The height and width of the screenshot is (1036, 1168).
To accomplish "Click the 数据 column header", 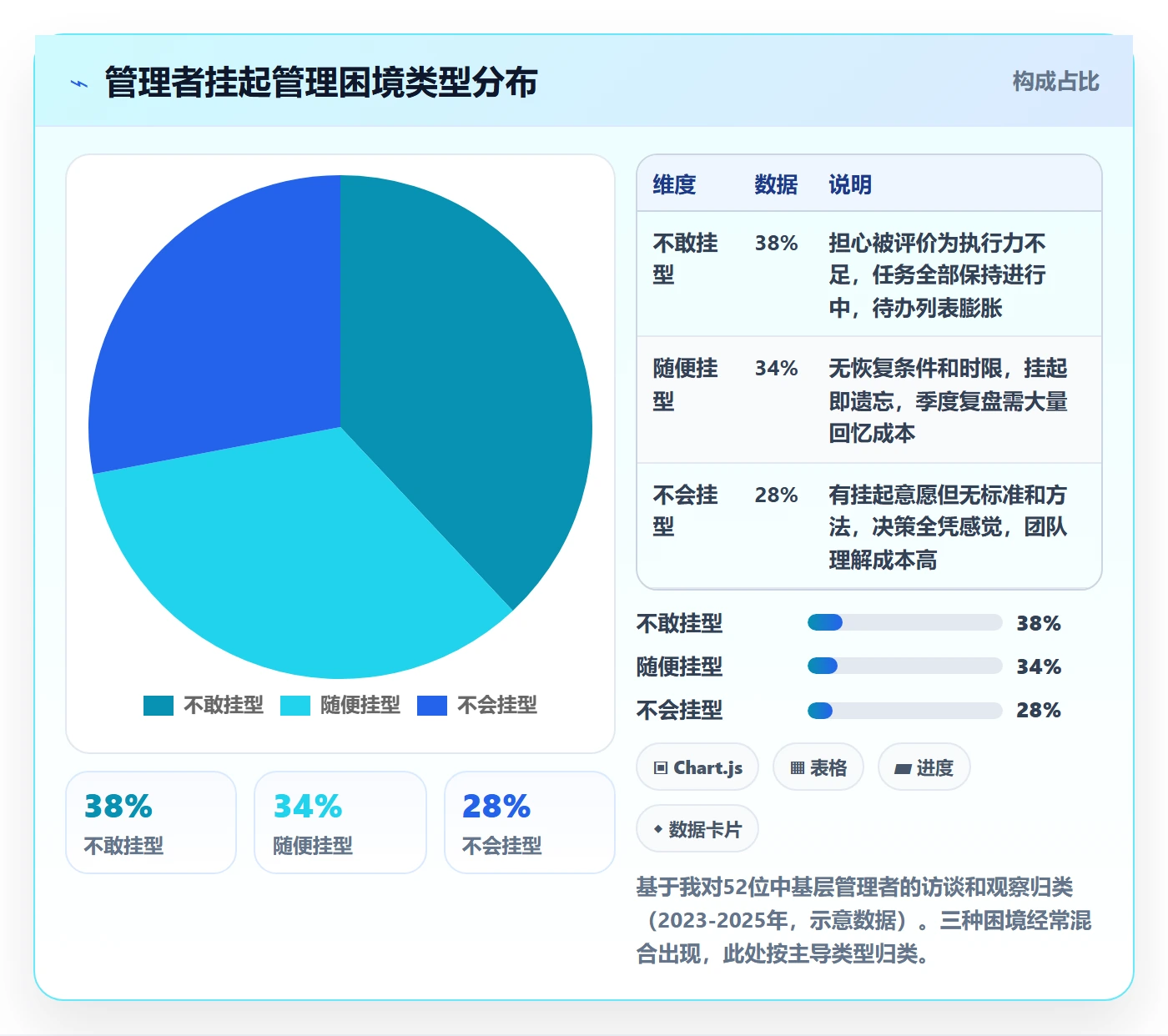I will 776,184.
